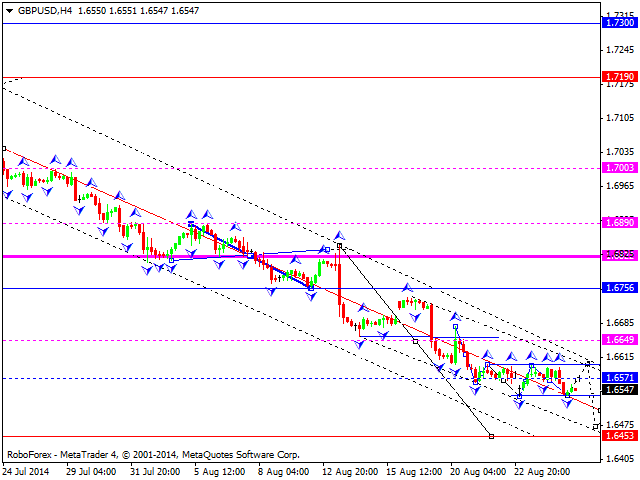Click the RoboForex MetaTrader 4 copyright text
The image size is (640, 480).
point(153,455)
